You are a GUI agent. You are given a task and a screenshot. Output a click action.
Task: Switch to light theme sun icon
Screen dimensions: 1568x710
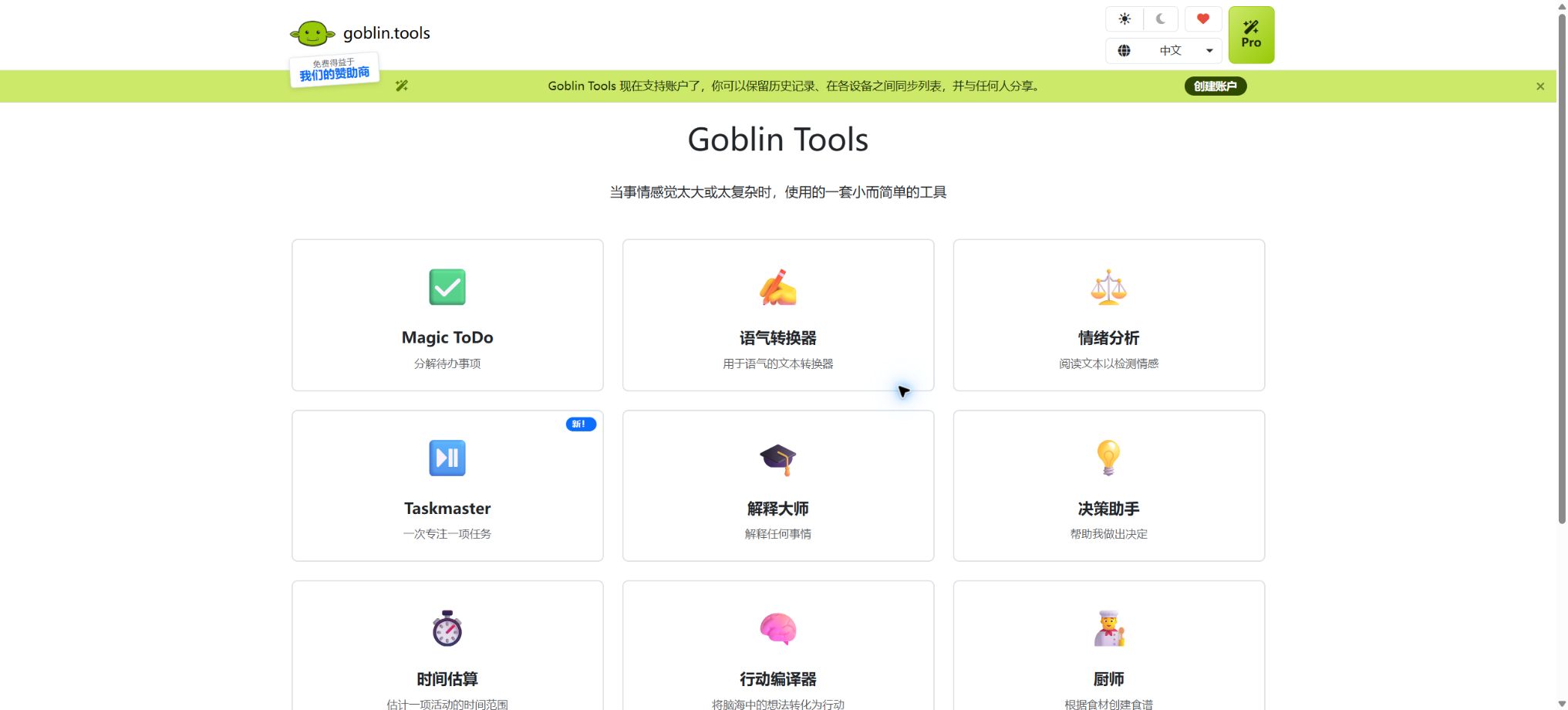coord(1125,19)
